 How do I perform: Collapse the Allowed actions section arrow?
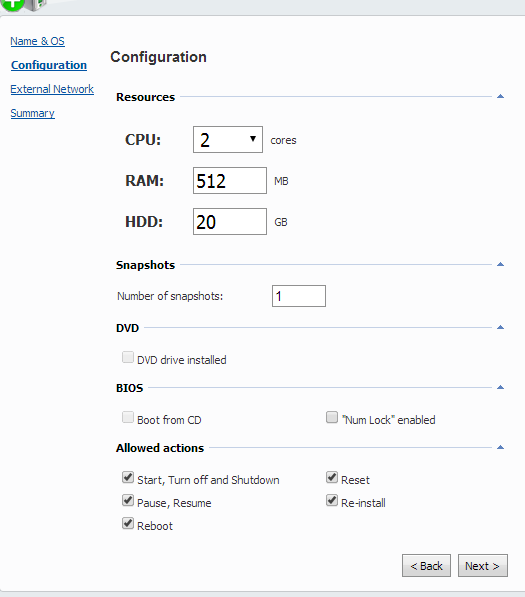pos(500,447)
